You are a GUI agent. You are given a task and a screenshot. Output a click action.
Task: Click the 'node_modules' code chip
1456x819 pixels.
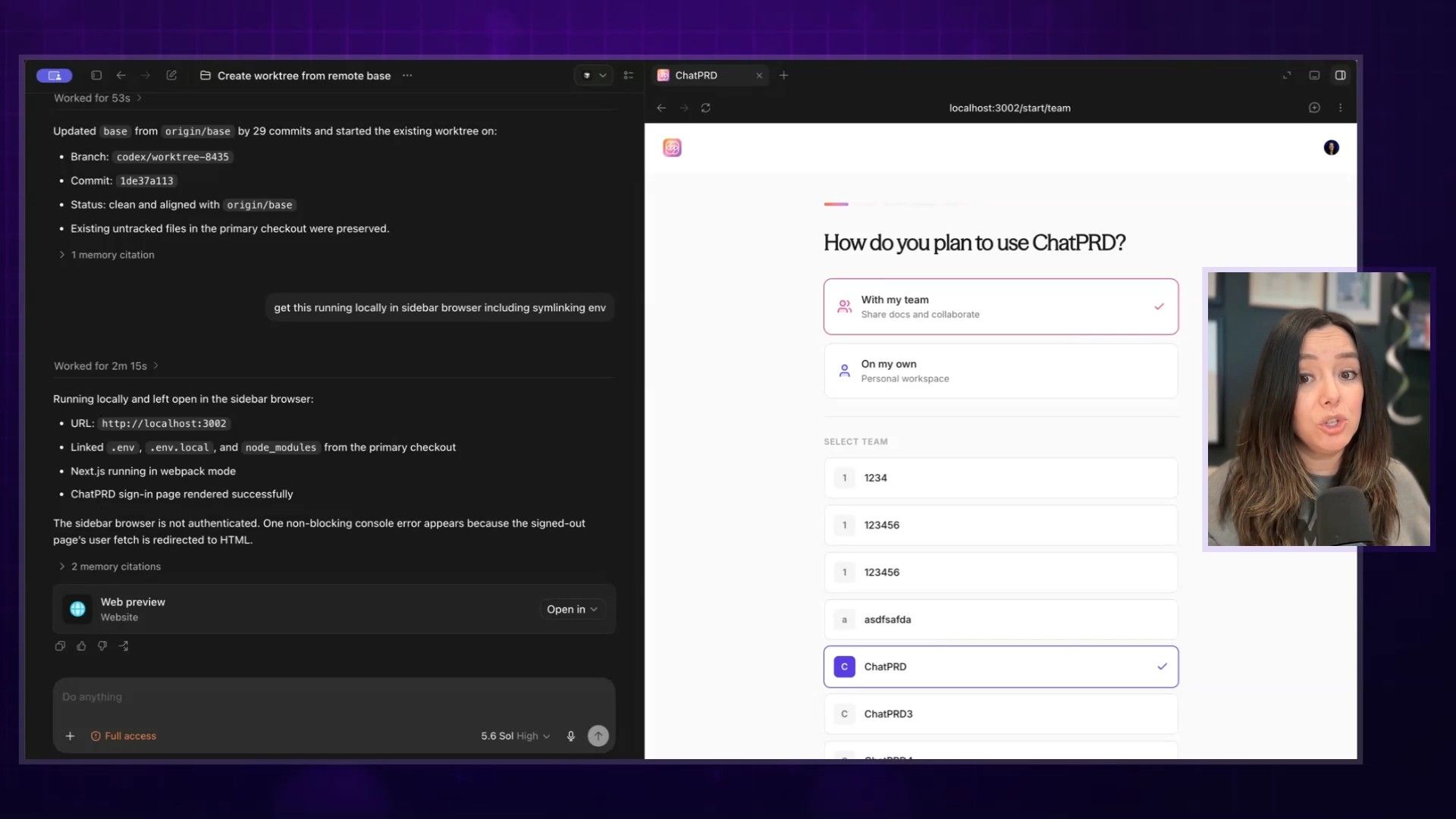point(281,447)
